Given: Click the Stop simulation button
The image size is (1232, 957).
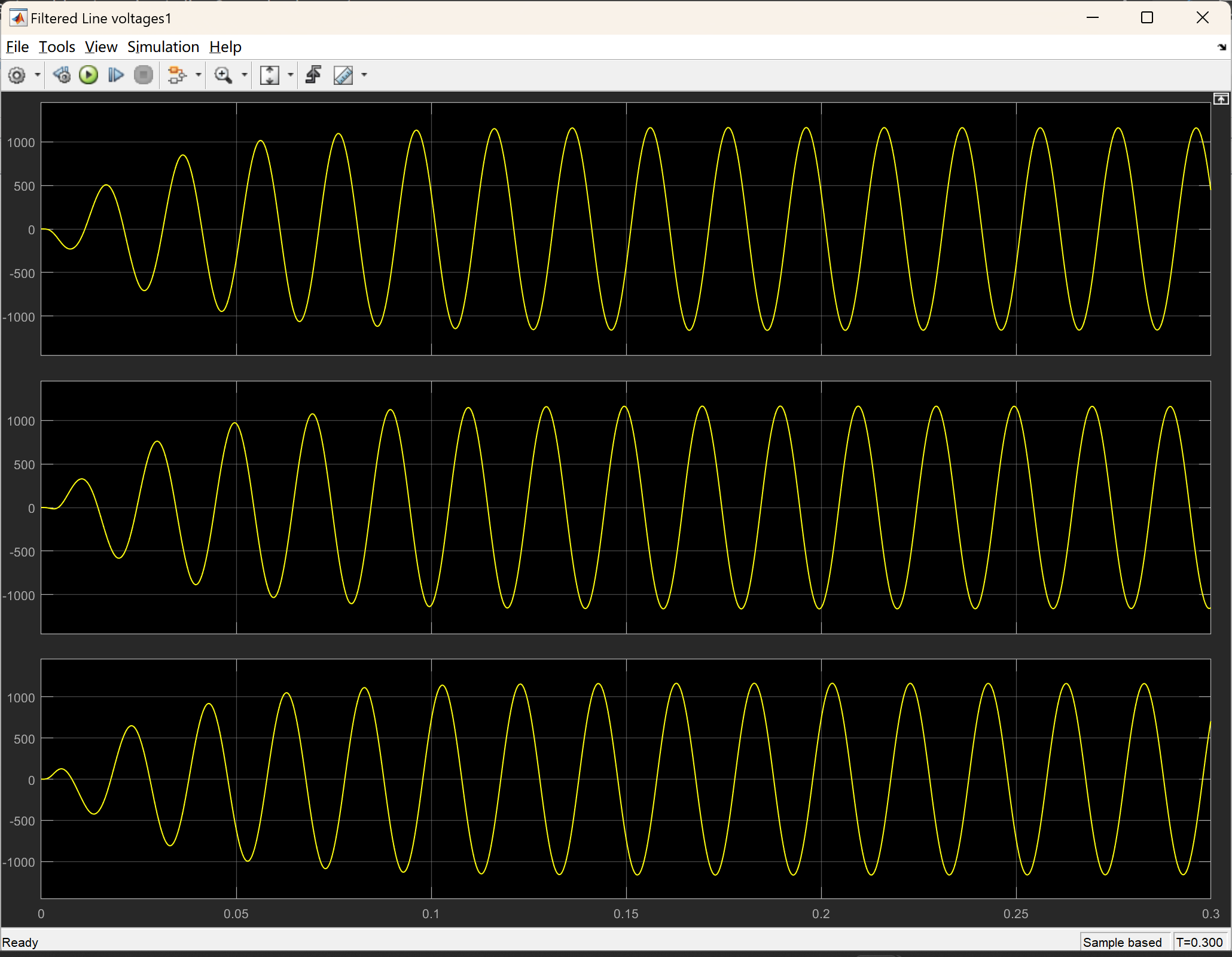Looking at the screenshot, I should 144,75.
